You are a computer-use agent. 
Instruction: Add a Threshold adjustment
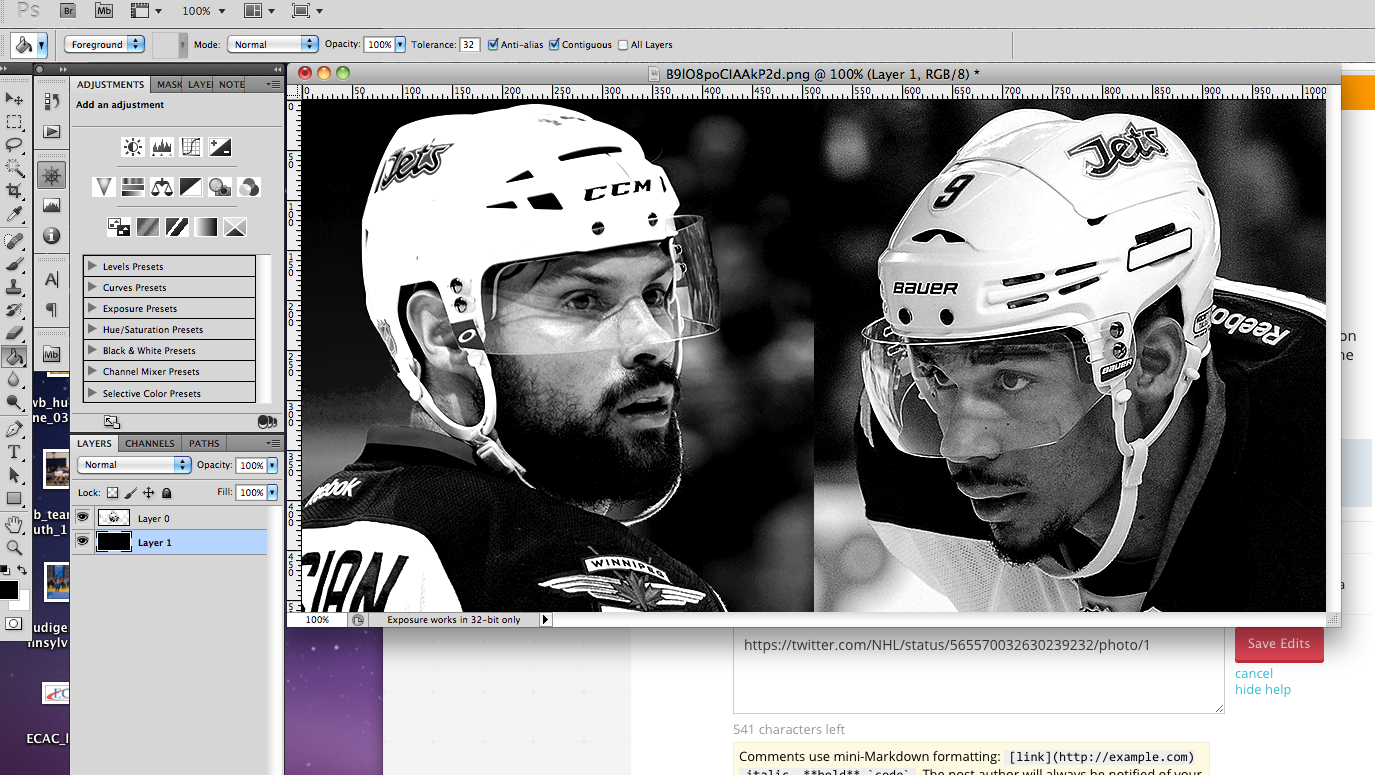[177, 227]
